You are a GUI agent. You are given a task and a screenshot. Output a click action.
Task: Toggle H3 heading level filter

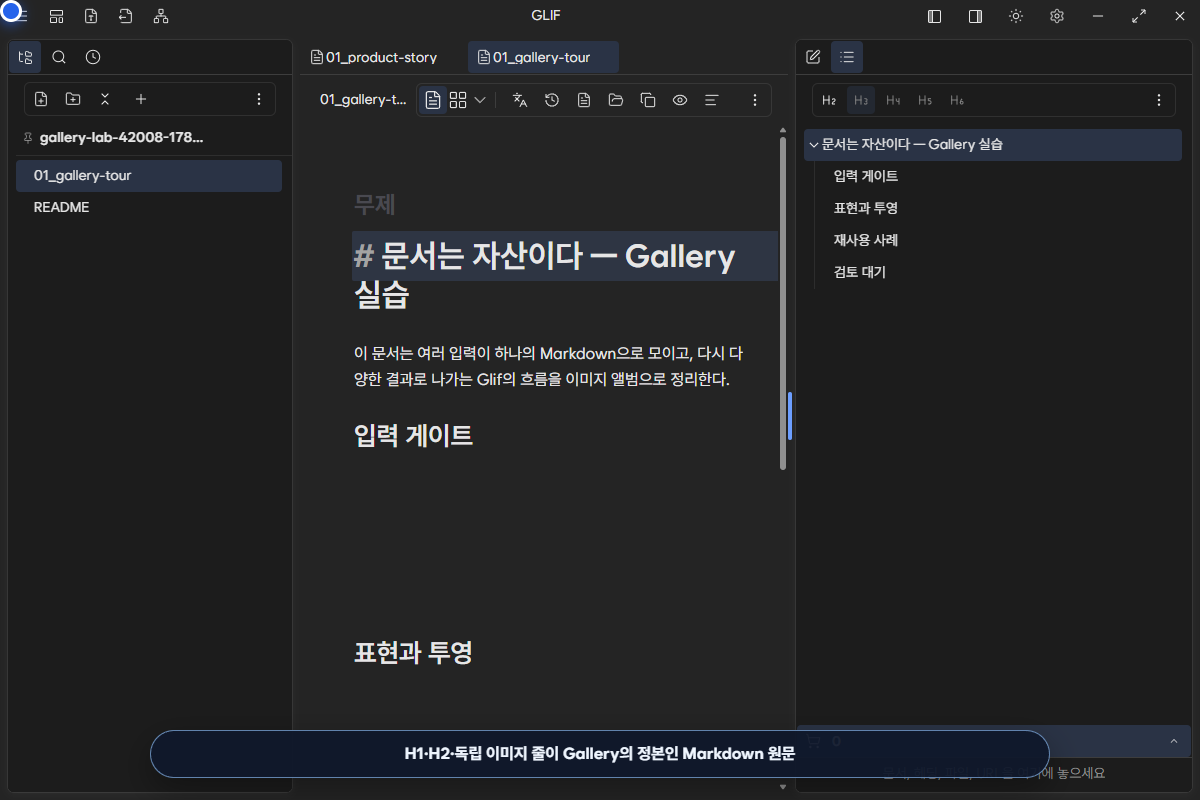coord(861,100)
